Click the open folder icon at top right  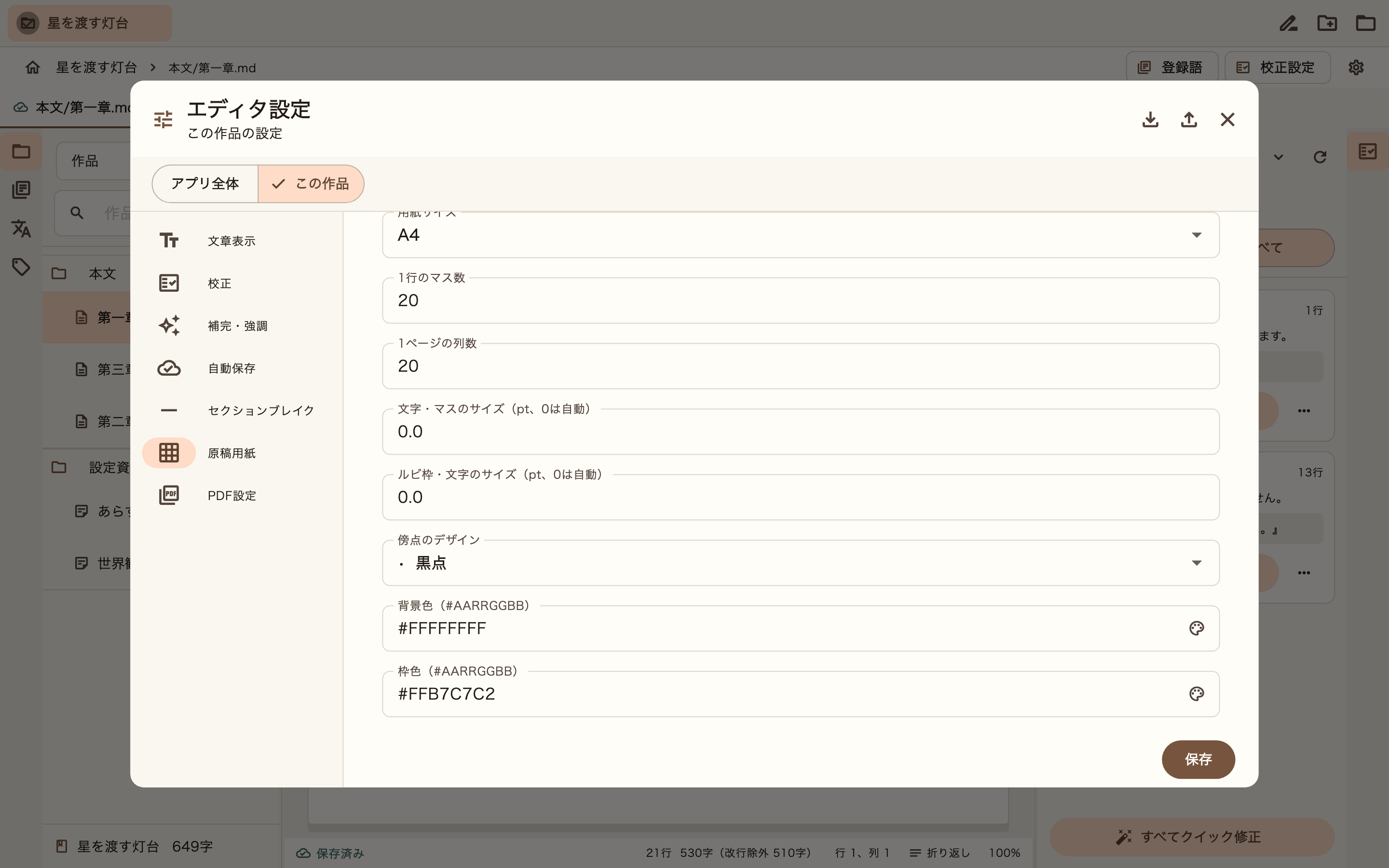point(1365,23)
